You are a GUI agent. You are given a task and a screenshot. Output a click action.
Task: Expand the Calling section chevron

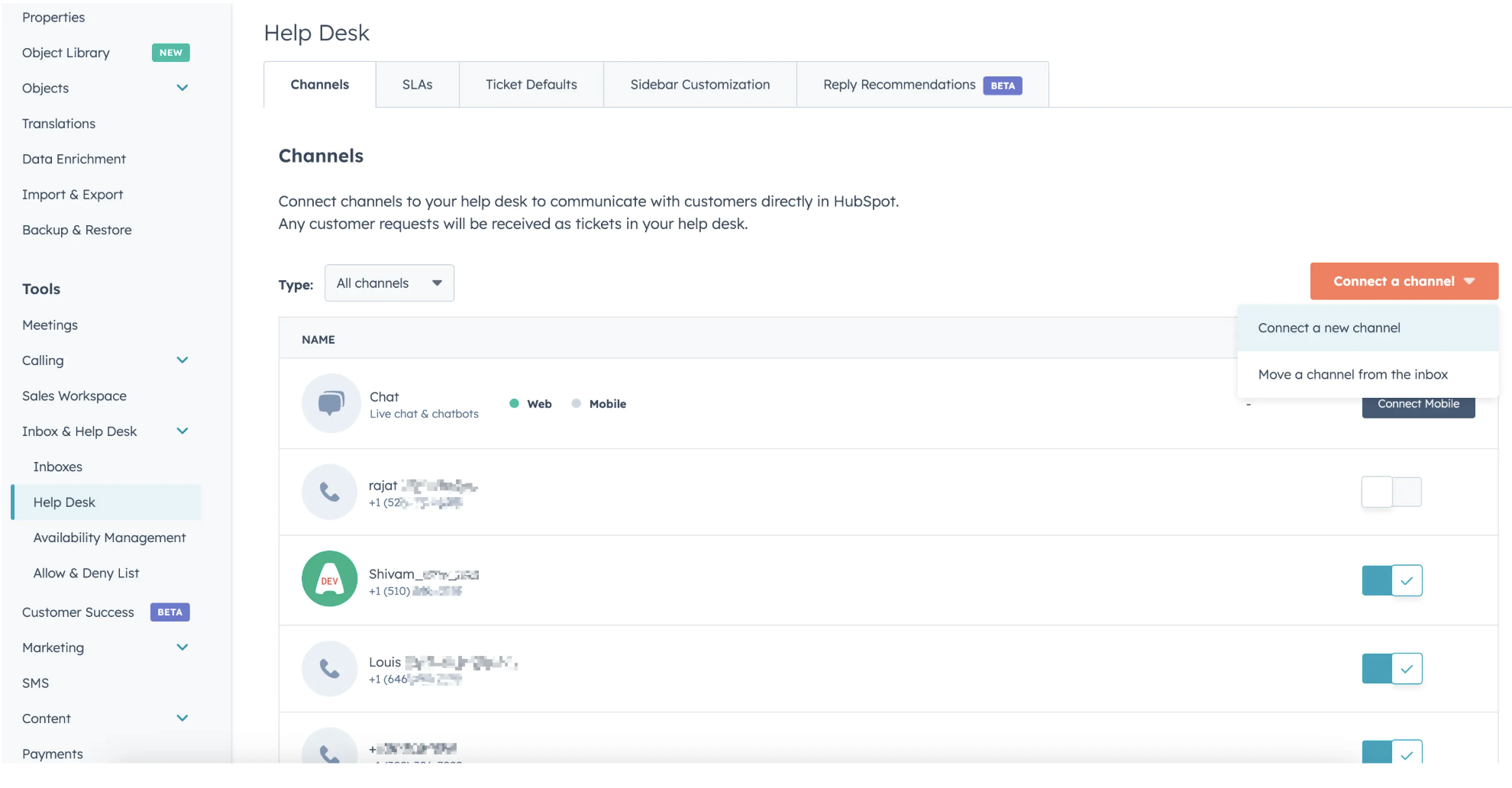pos(183,360)
